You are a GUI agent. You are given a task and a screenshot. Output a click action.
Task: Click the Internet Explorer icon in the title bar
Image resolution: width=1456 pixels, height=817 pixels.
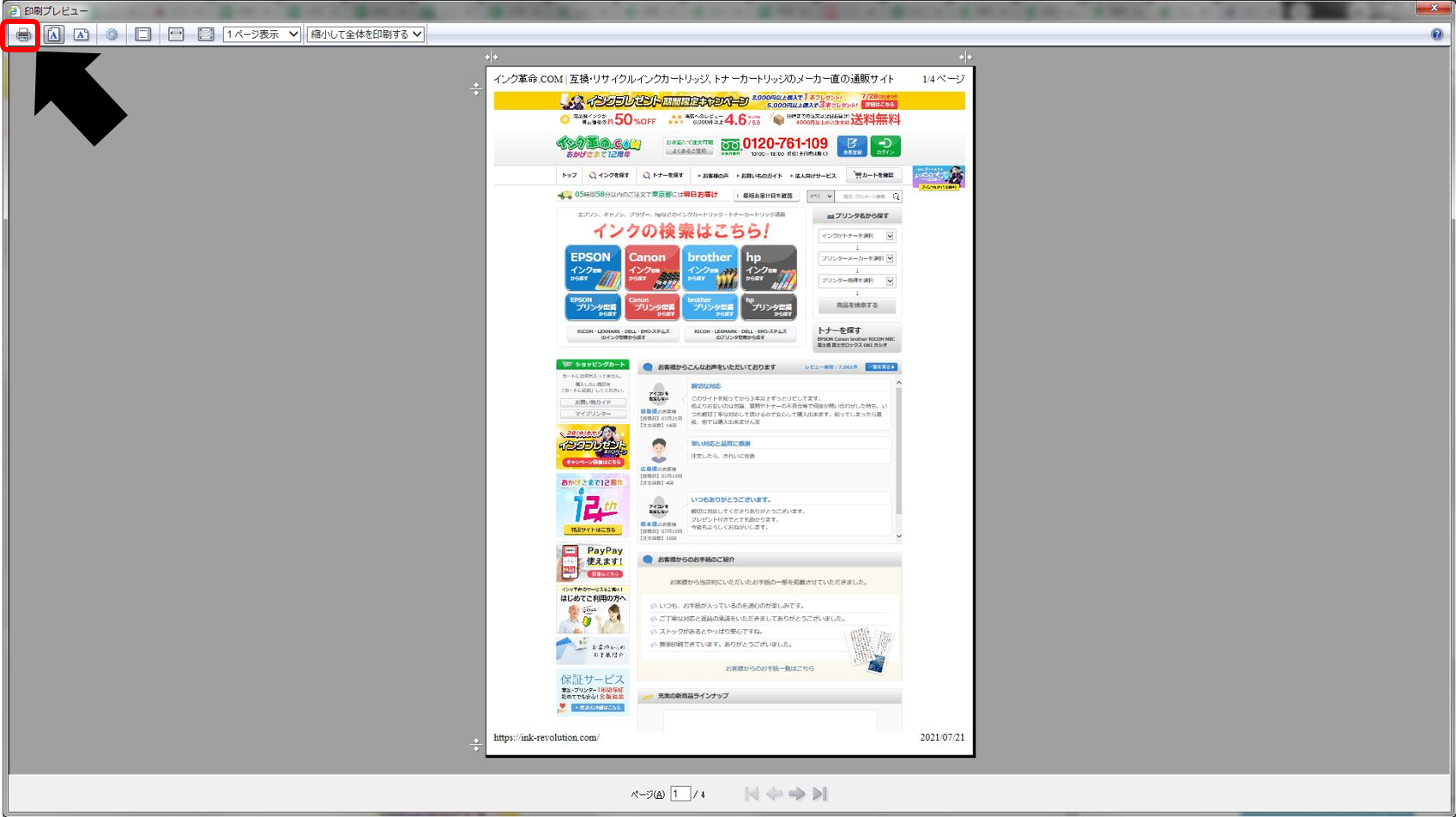[14, 10]
